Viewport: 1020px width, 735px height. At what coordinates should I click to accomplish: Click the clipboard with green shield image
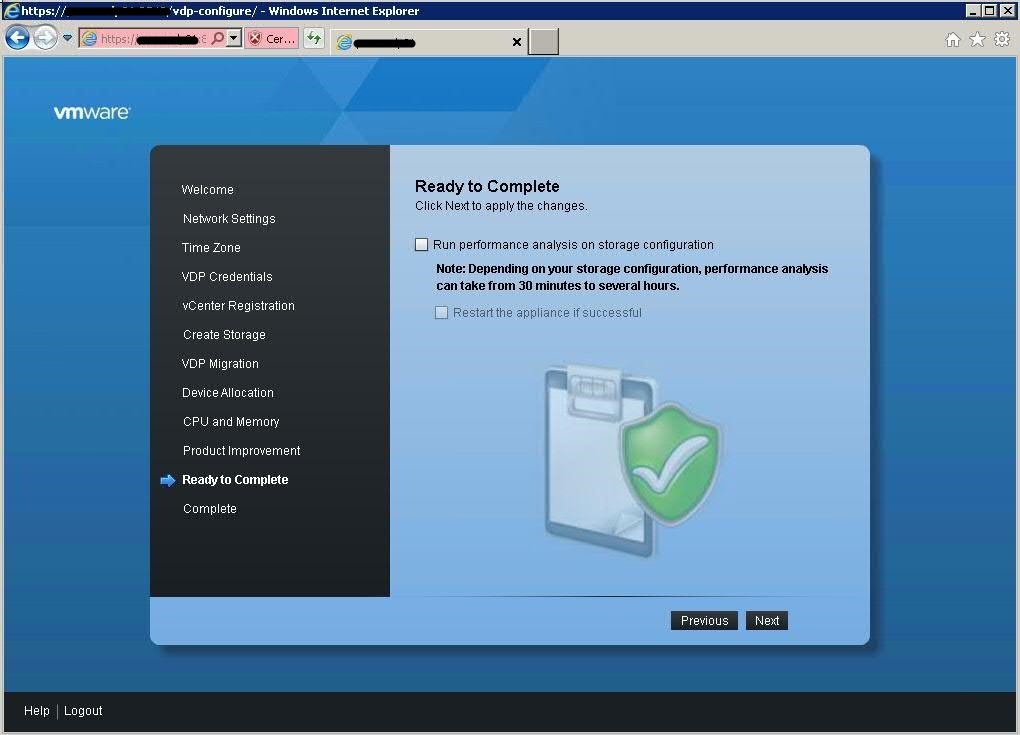(631, 460)
